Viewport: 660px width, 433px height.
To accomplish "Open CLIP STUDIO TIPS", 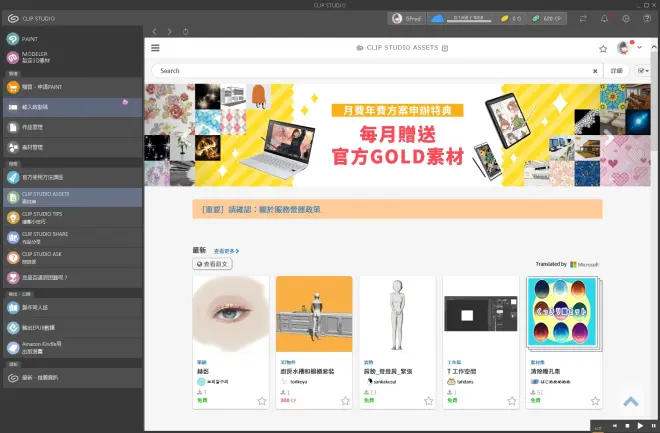I will [x=72, y=218].
